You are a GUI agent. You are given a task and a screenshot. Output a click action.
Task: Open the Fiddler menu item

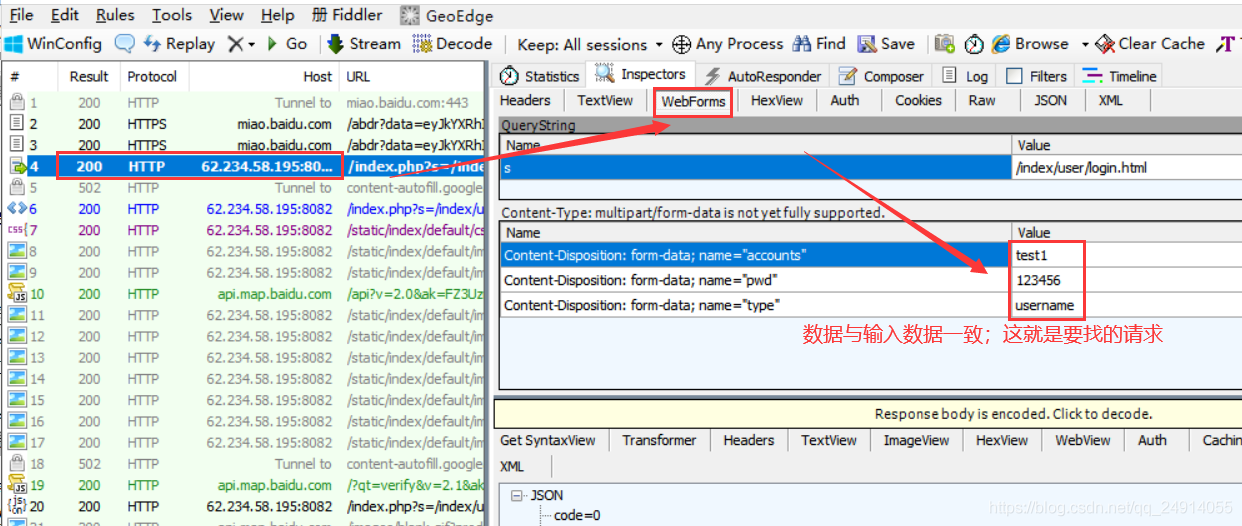click(347, 15)
